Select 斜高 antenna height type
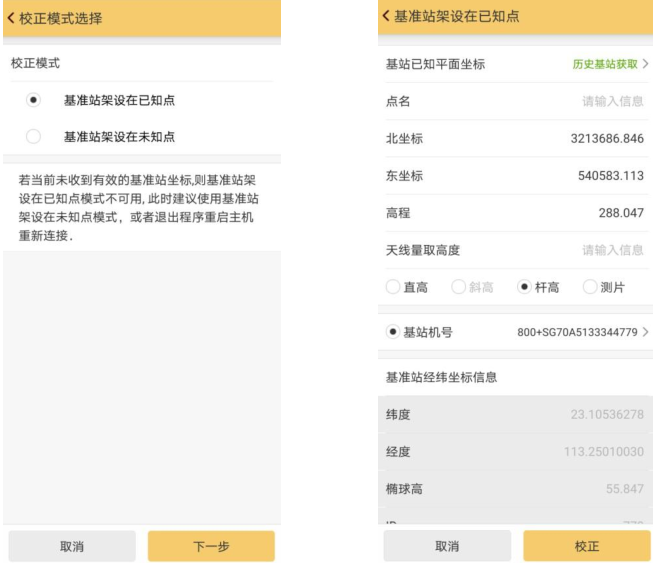The width and height of the screenshot is (653, 563). (x=460, y=288)
